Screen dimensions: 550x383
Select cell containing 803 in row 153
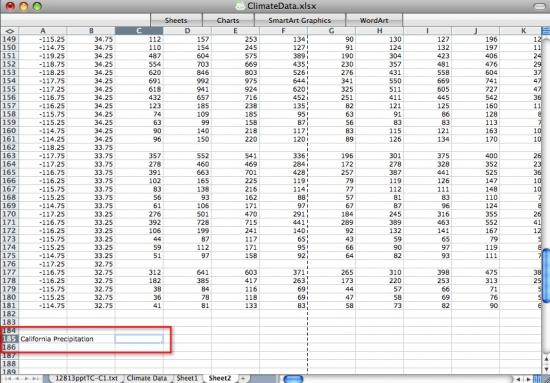(x=235, y=73)
